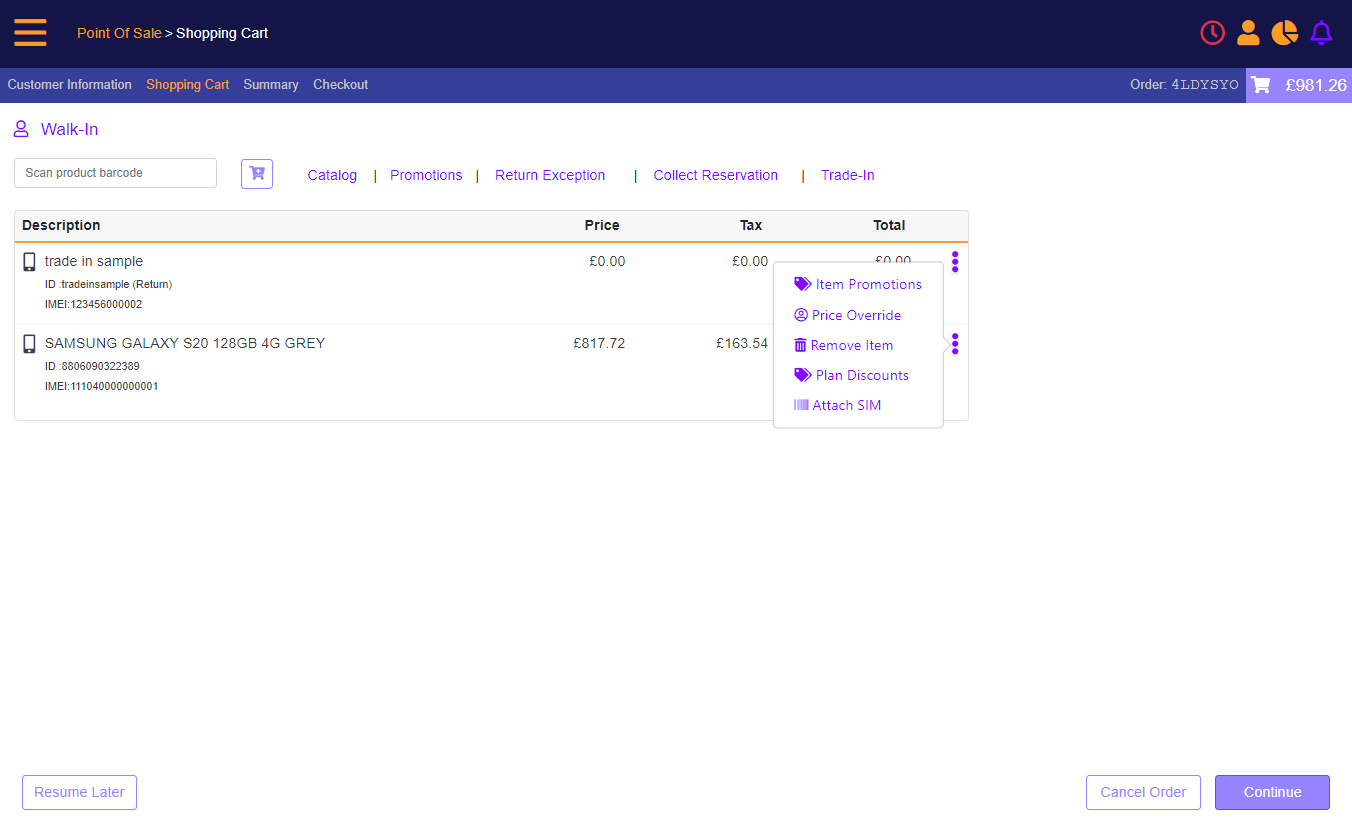Click the ID :tradeinsample (Return) text

[x=108, y=284]
